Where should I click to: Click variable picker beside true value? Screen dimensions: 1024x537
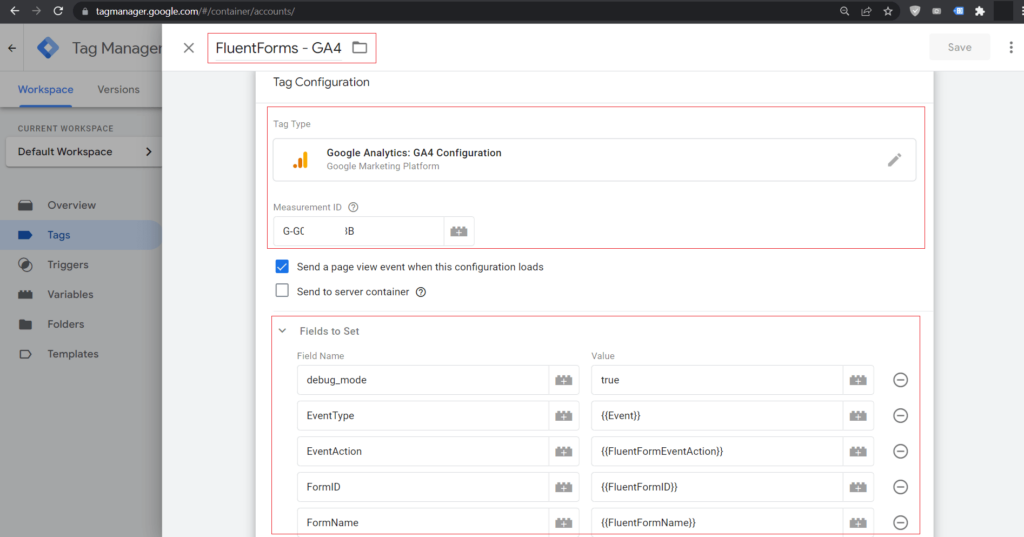(x=858, y=380)
